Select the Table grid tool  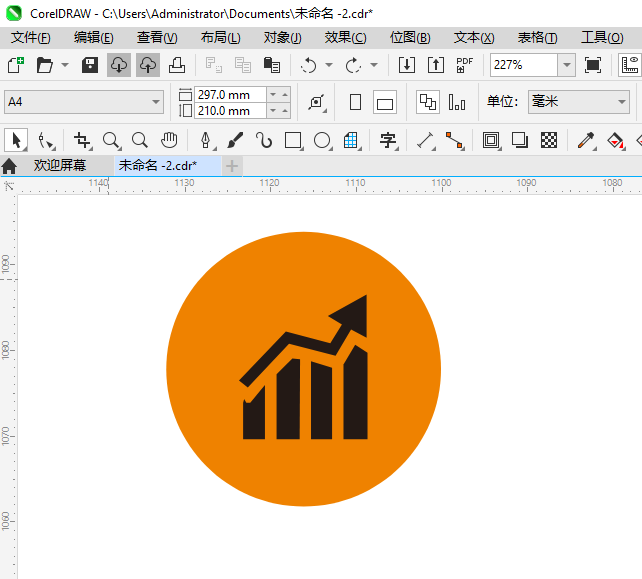[351, 140]
